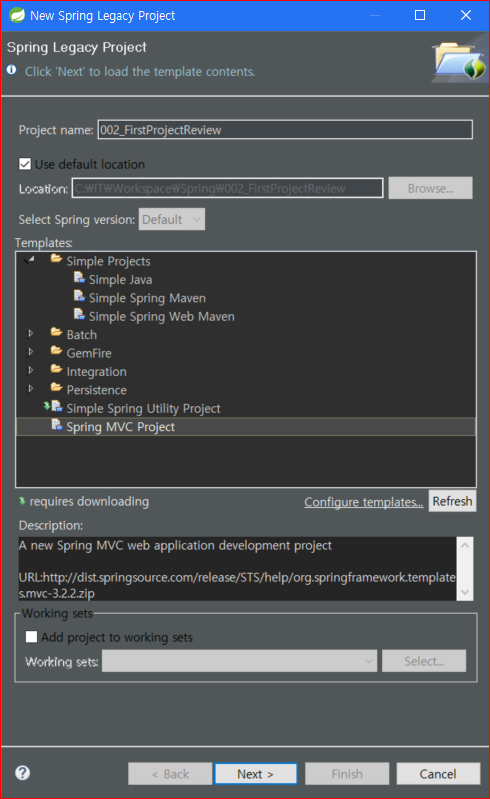Viewport: 490px width, 799px height.
Task: Click the GemFire folder icon
Action: 56,351
